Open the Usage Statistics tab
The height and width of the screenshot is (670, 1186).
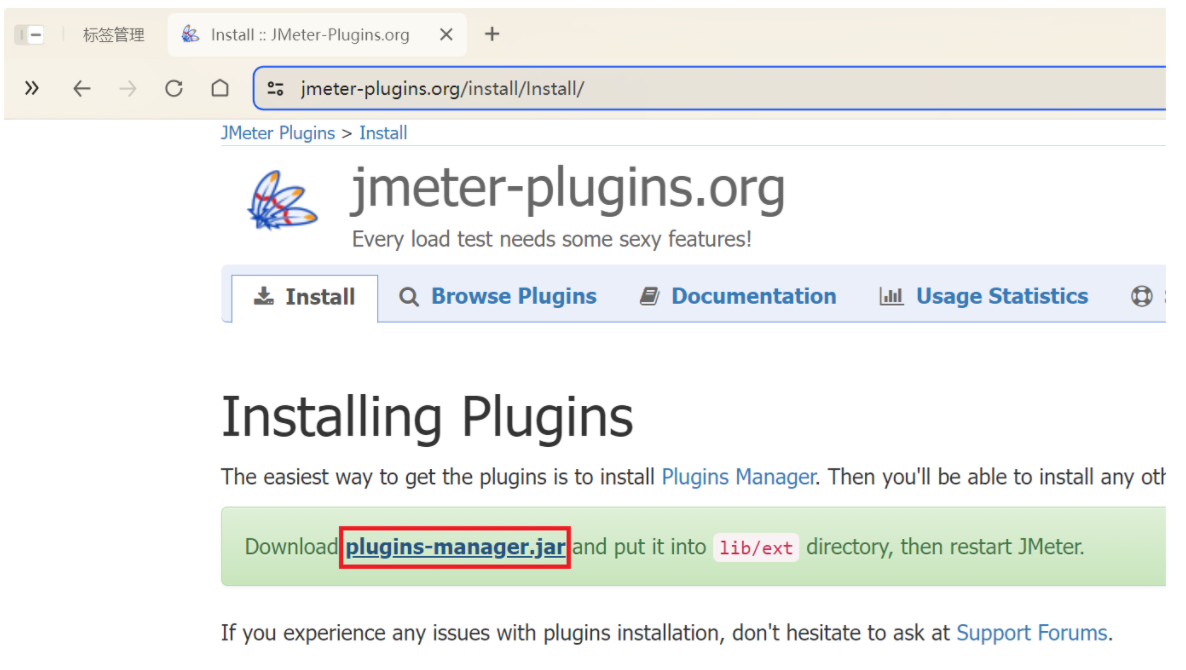click(984, 296)
